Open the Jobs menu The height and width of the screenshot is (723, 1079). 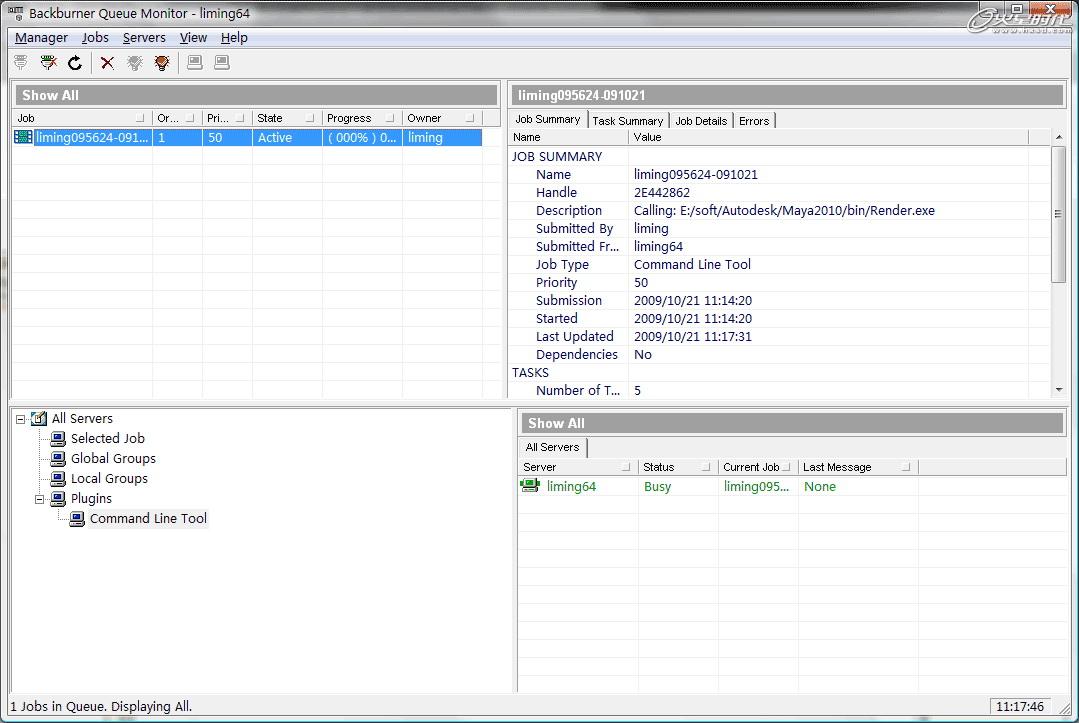coord(95,37)
